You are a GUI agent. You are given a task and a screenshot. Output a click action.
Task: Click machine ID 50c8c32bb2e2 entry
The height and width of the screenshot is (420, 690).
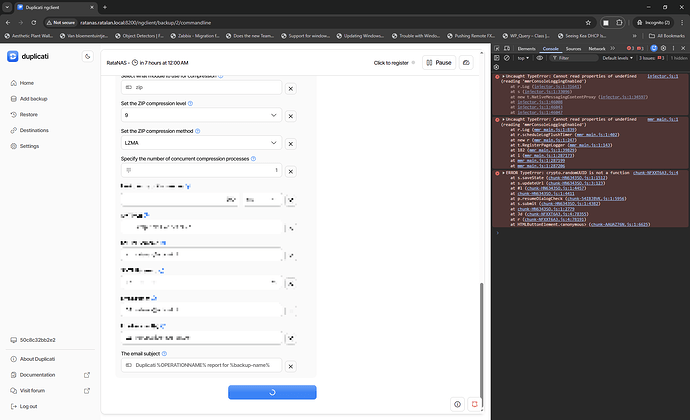(37, 340)
